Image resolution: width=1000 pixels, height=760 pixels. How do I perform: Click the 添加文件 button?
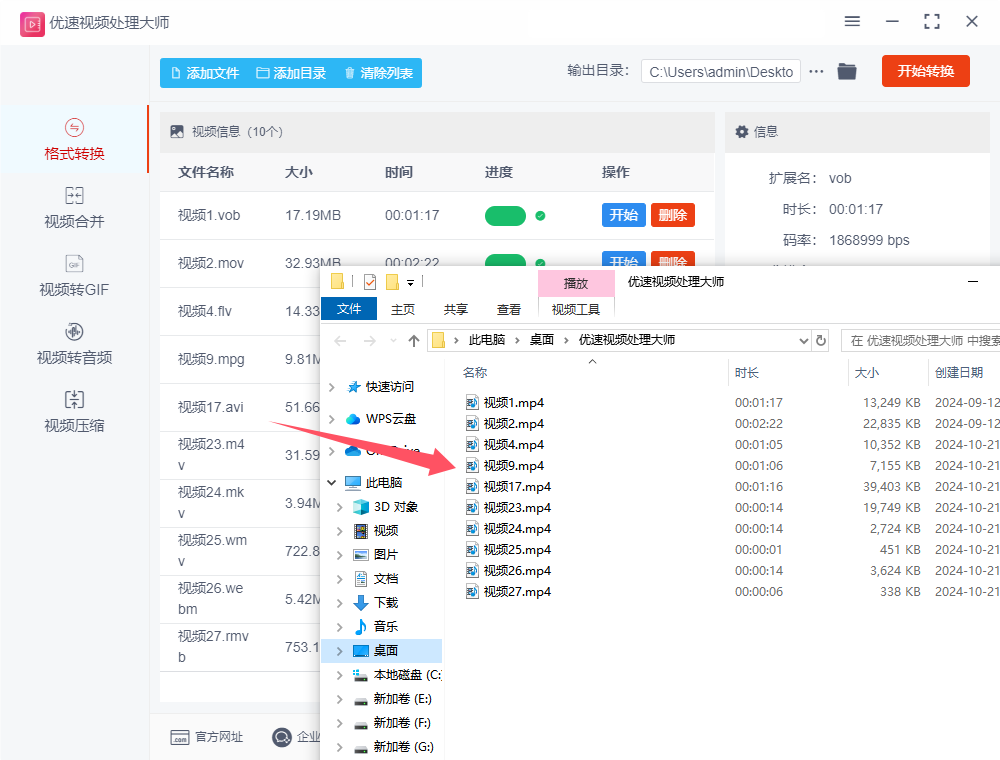(x=205, y=73)
